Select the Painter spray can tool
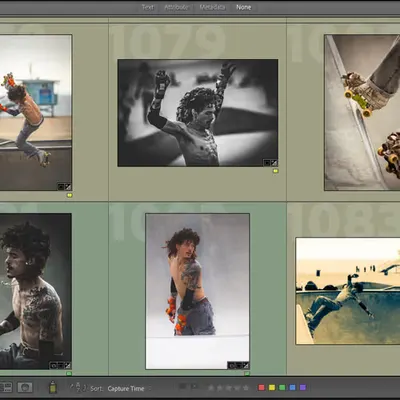Viewport: 400px width, 400px height. click(x=53, y=387)
